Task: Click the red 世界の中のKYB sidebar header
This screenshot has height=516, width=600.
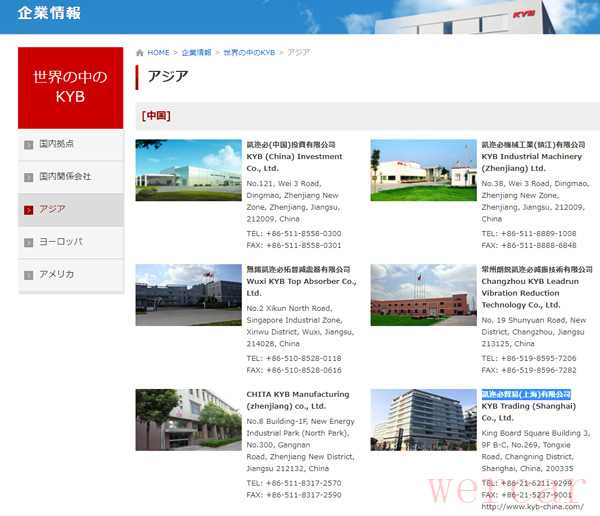Action: (x=70, y=88)
